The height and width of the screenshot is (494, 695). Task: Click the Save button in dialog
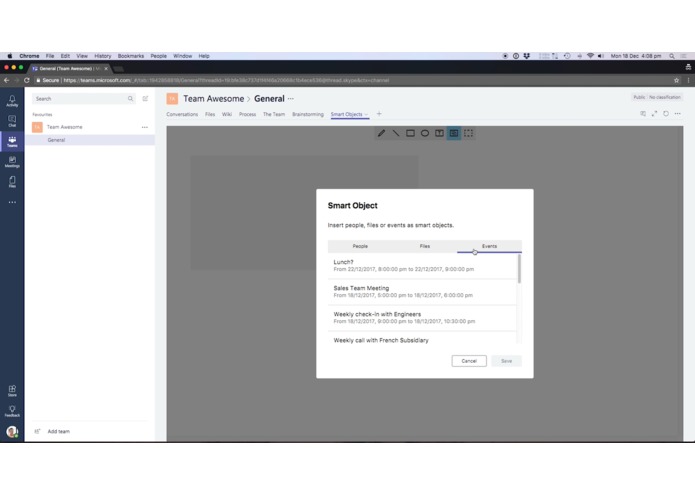(506, 361)
